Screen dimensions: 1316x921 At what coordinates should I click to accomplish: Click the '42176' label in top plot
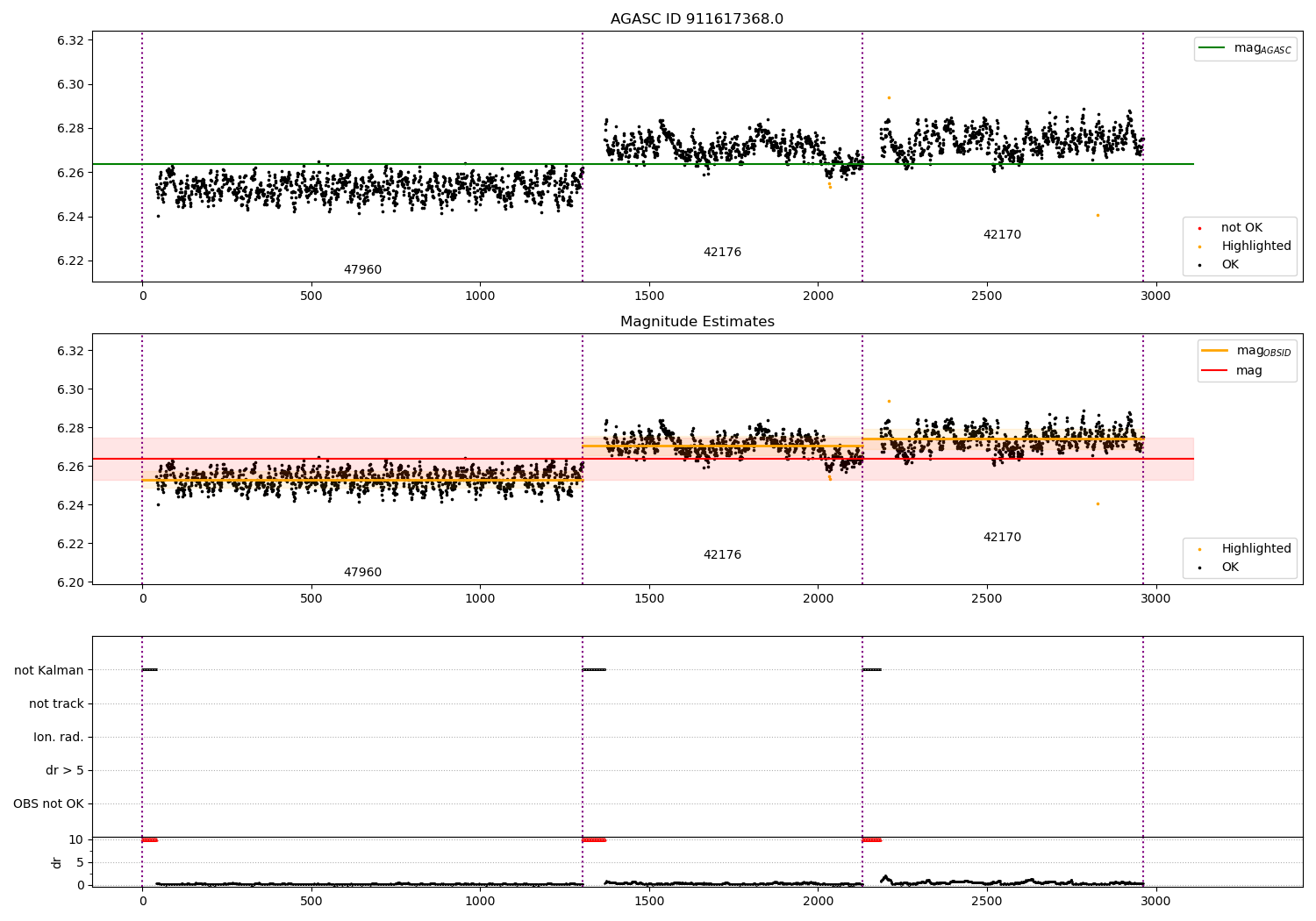(x=722, y=253)
